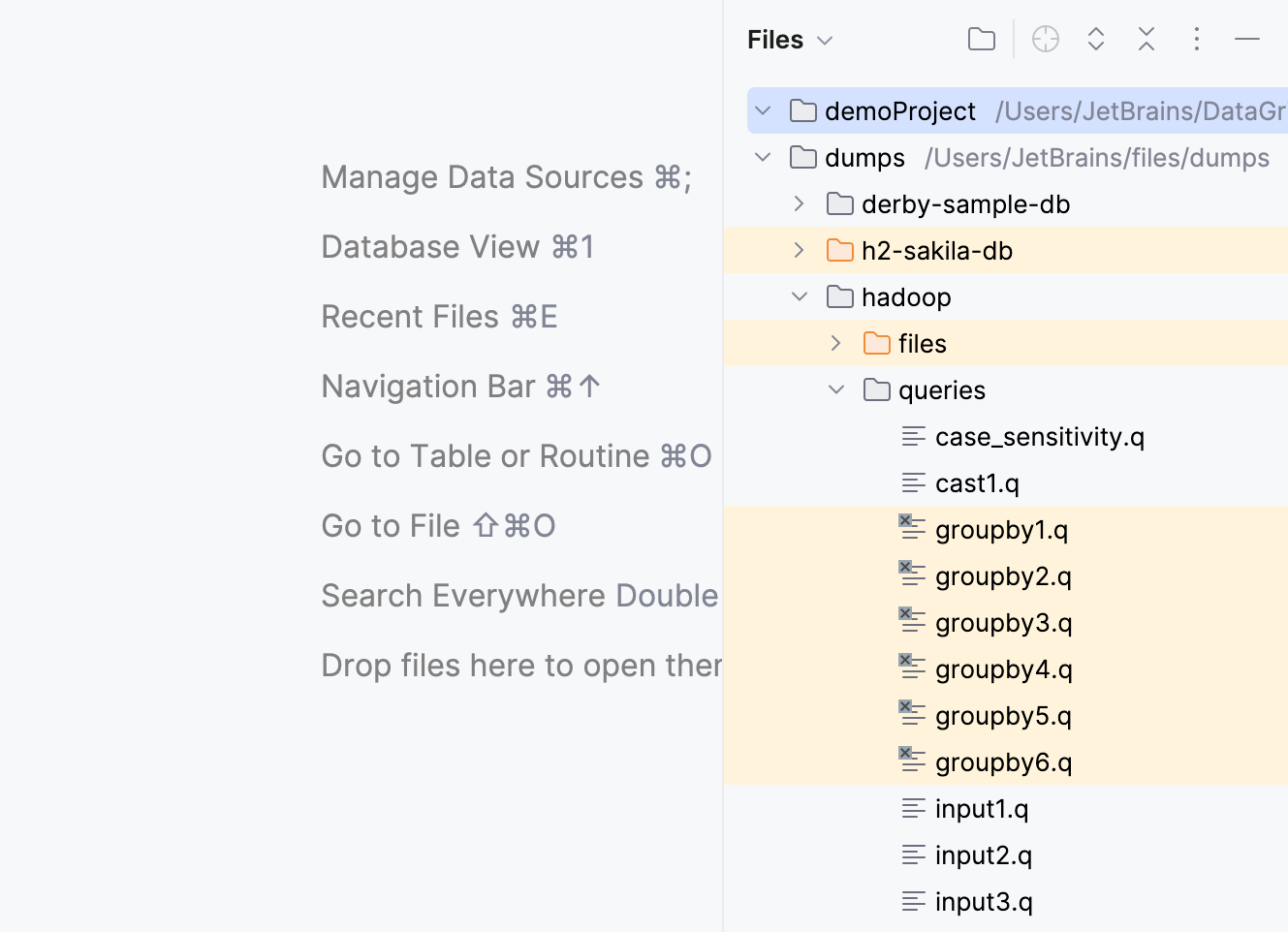Viewport: 1288px width, 932px height.
Task: Open the Files view switcher dropdown
Action: [x=825, y=40]
